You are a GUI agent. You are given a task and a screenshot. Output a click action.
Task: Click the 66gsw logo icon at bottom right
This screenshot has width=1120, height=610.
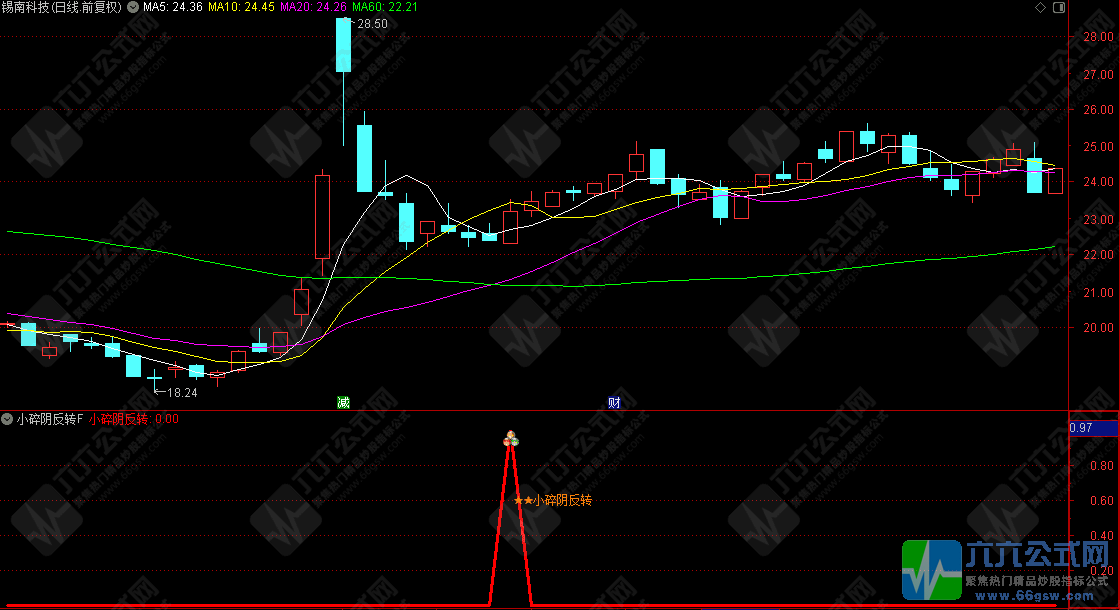(930, 571)
